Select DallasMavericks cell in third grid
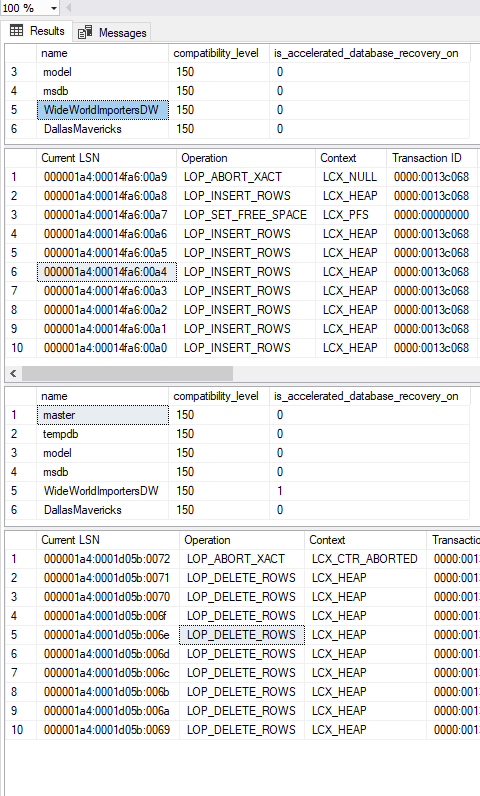Viewport: 480px width, 796px height. click(x=102, y=510)
